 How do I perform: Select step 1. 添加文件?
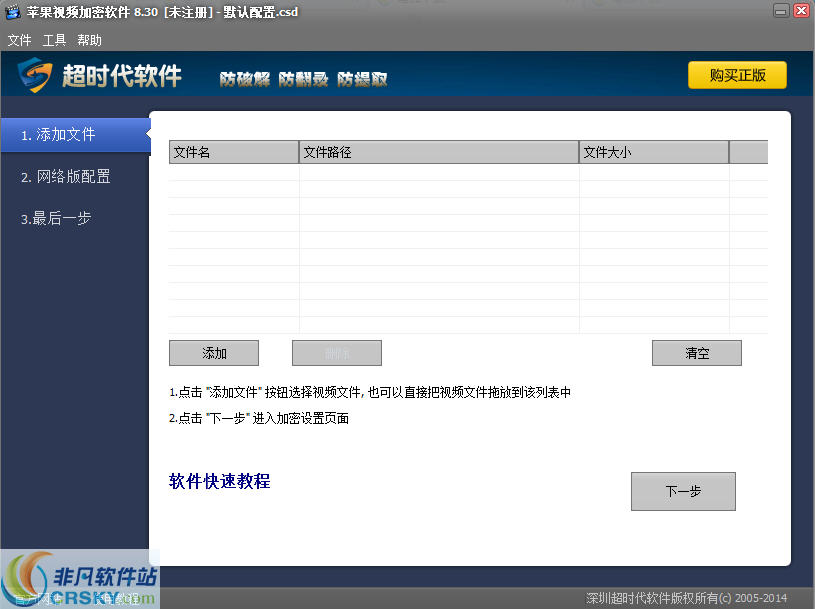point(75,135)
